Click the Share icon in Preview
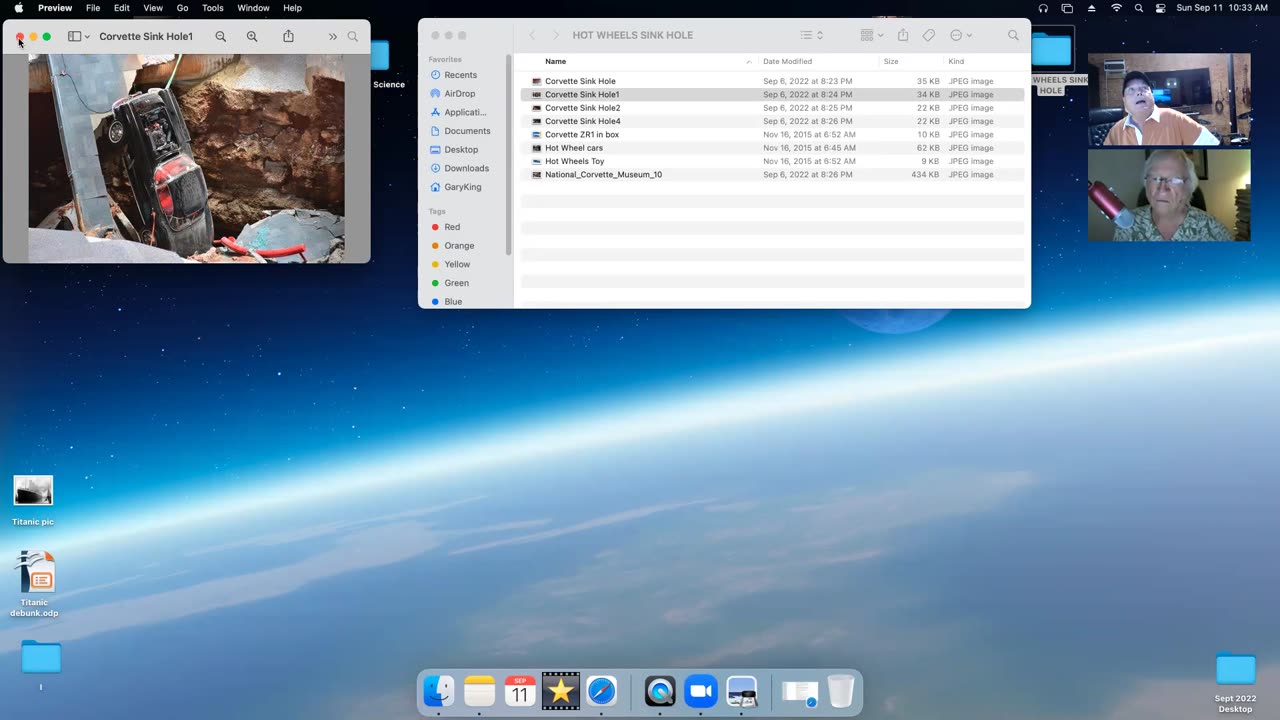1280x720 pixels. point(288,36)
